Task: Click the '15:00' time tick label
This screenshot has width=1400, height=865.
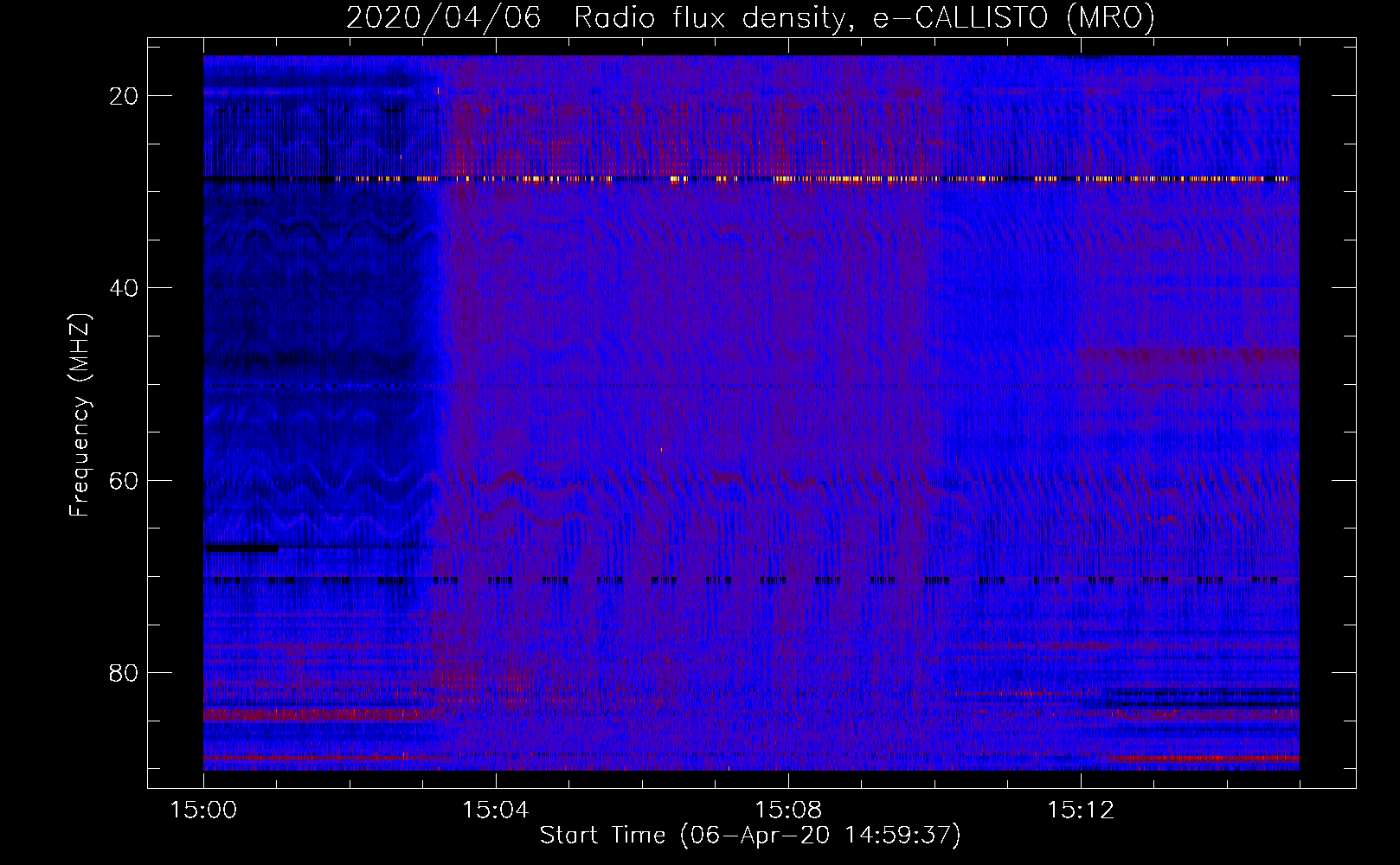Action: (203, 811)
